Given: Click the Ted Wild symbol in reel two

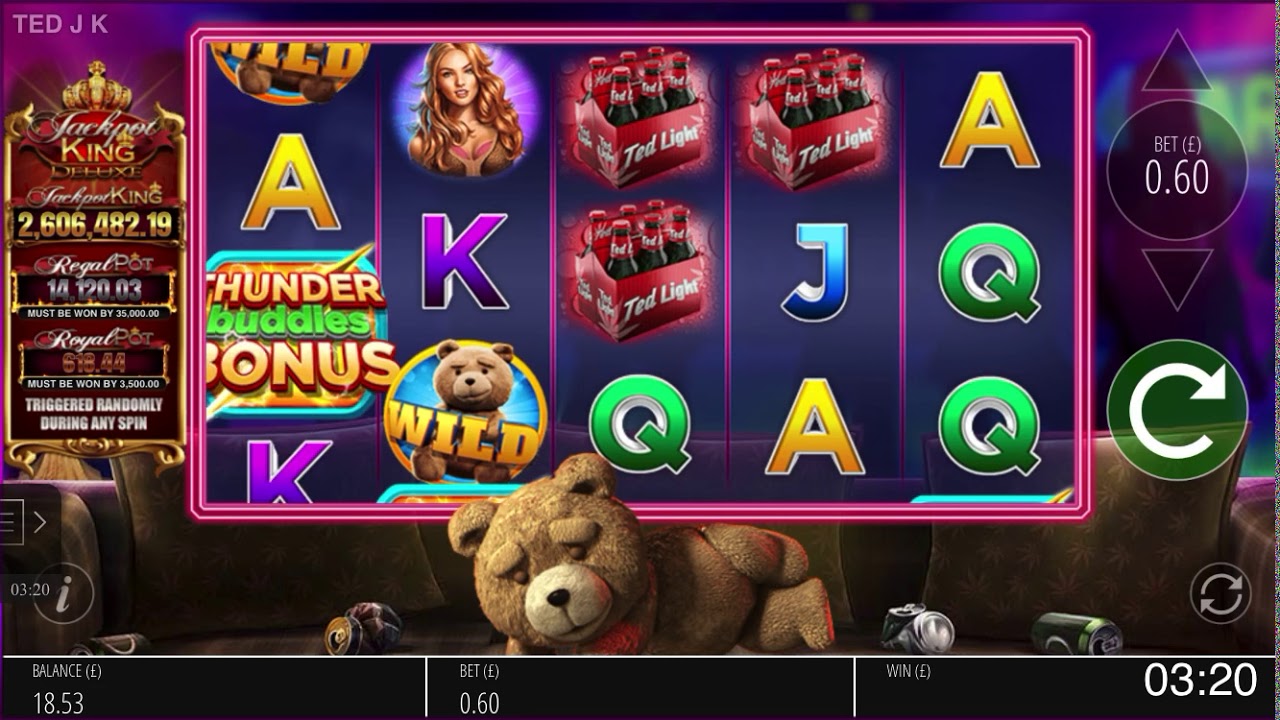Looking at the screenshot, I should (x=466, y=412).
